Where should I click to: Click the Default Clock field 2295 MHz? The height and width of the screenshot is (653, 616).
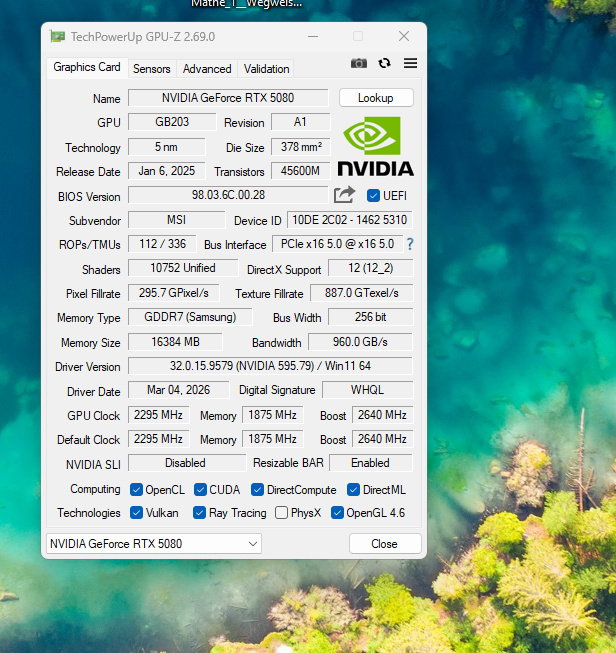pyautogui.click(x=158, y=439)
